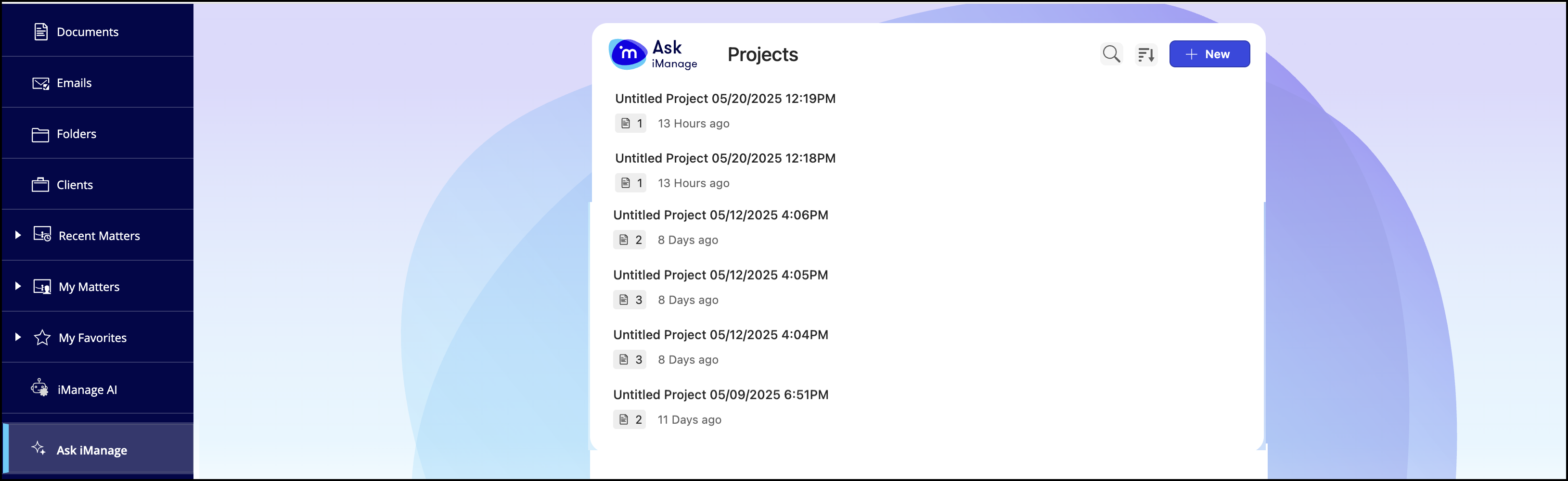Click the iManage AI robot icon
Viewport: 1568px width, 481px height.
tap(39, 388)
